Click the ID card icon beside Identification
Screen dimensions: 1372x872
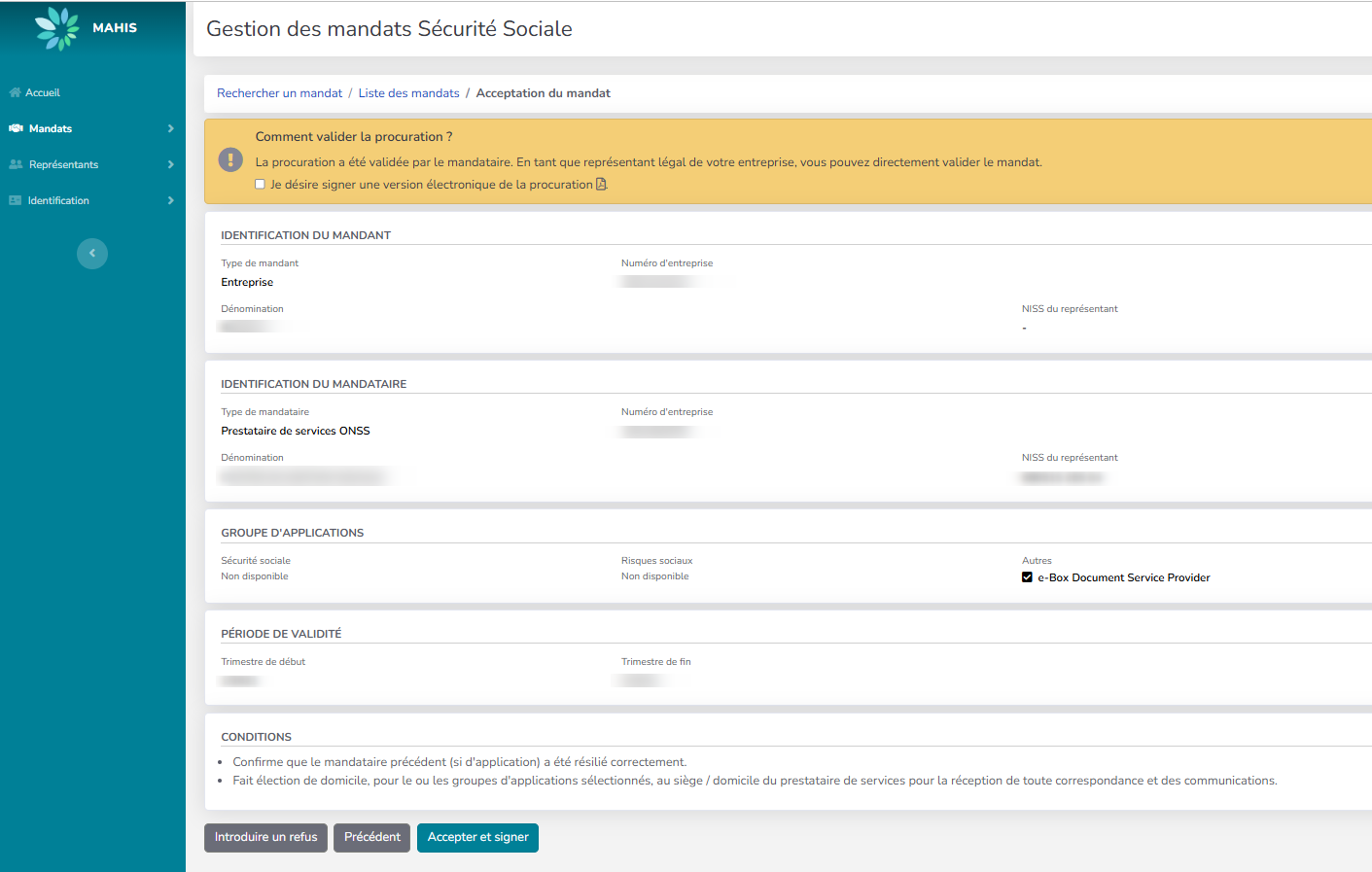(16, 200)
